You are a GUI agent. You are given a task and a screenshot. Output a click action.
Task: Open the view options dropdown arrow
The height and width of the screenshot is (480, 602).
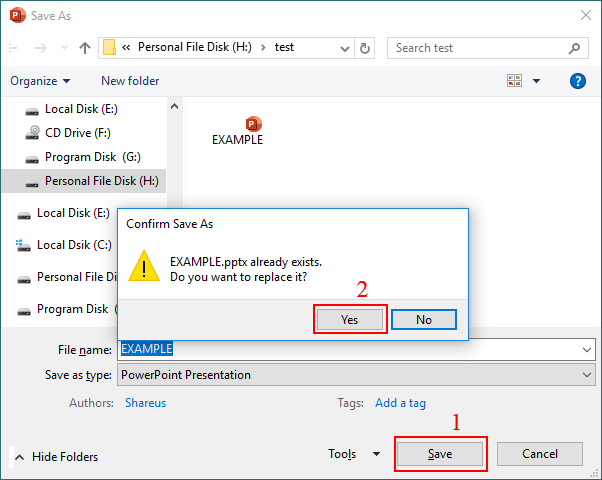pyautogui.click(x=536, y=81)
